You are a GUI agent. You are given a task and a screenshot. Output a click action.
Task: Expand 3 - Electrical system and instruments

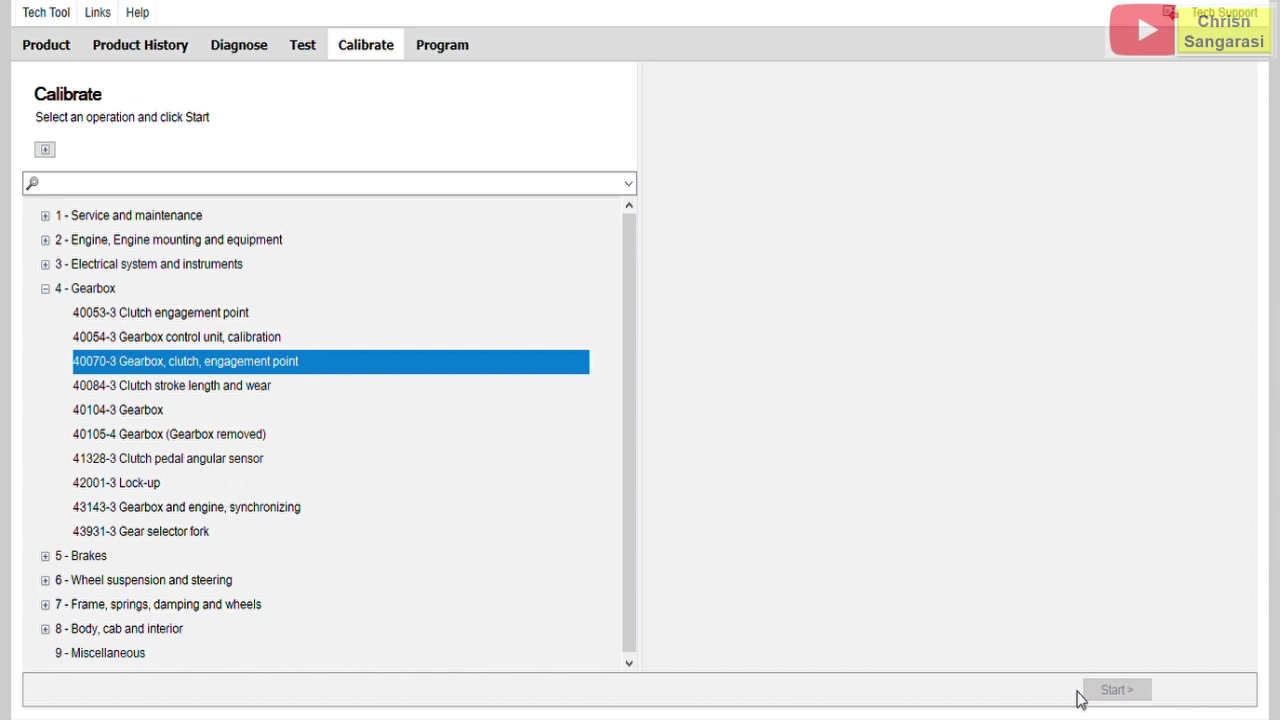point(45,265)
